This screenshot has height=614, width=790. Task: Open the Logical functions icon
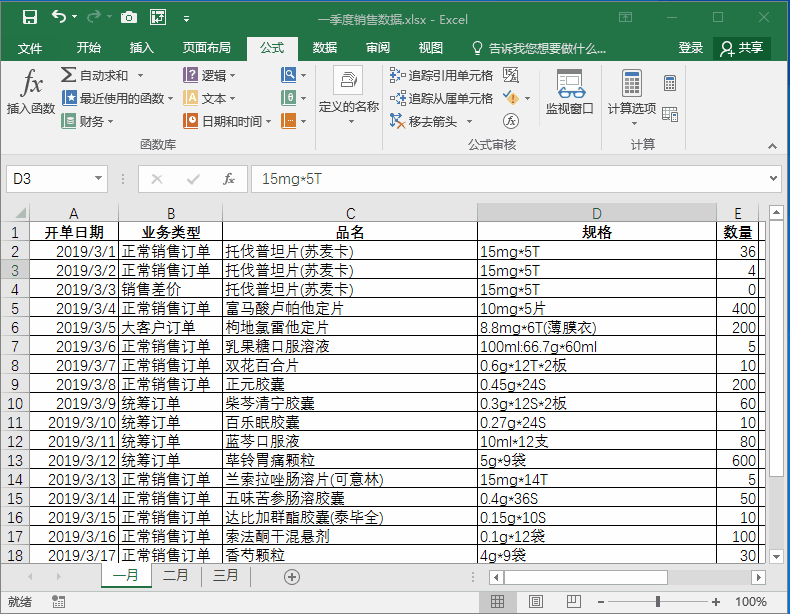pyautogui.click(x=190, y=75)
